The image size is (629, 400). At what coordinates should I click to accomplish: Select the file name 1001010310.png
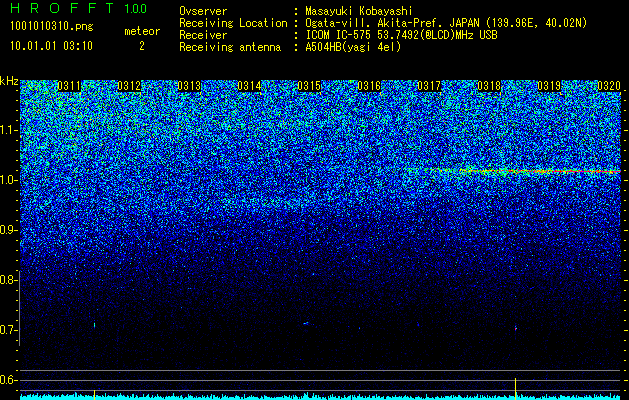point(52,26)
